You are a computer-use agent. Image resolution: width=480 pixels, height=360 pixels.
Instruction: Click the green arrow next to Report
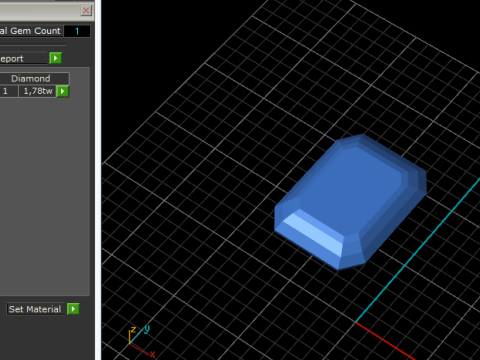pos(55,58)
